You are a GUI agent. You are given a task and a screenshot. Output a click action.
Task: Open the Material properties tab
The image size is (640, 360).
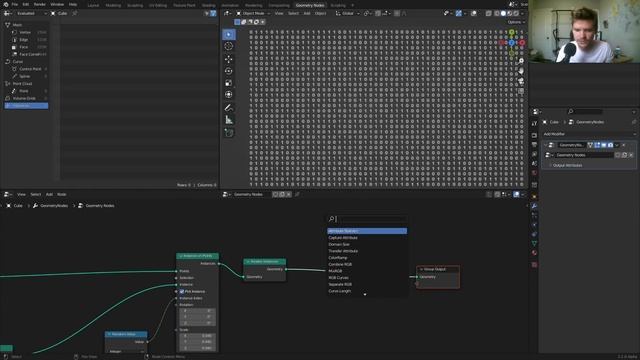(534, 253)
